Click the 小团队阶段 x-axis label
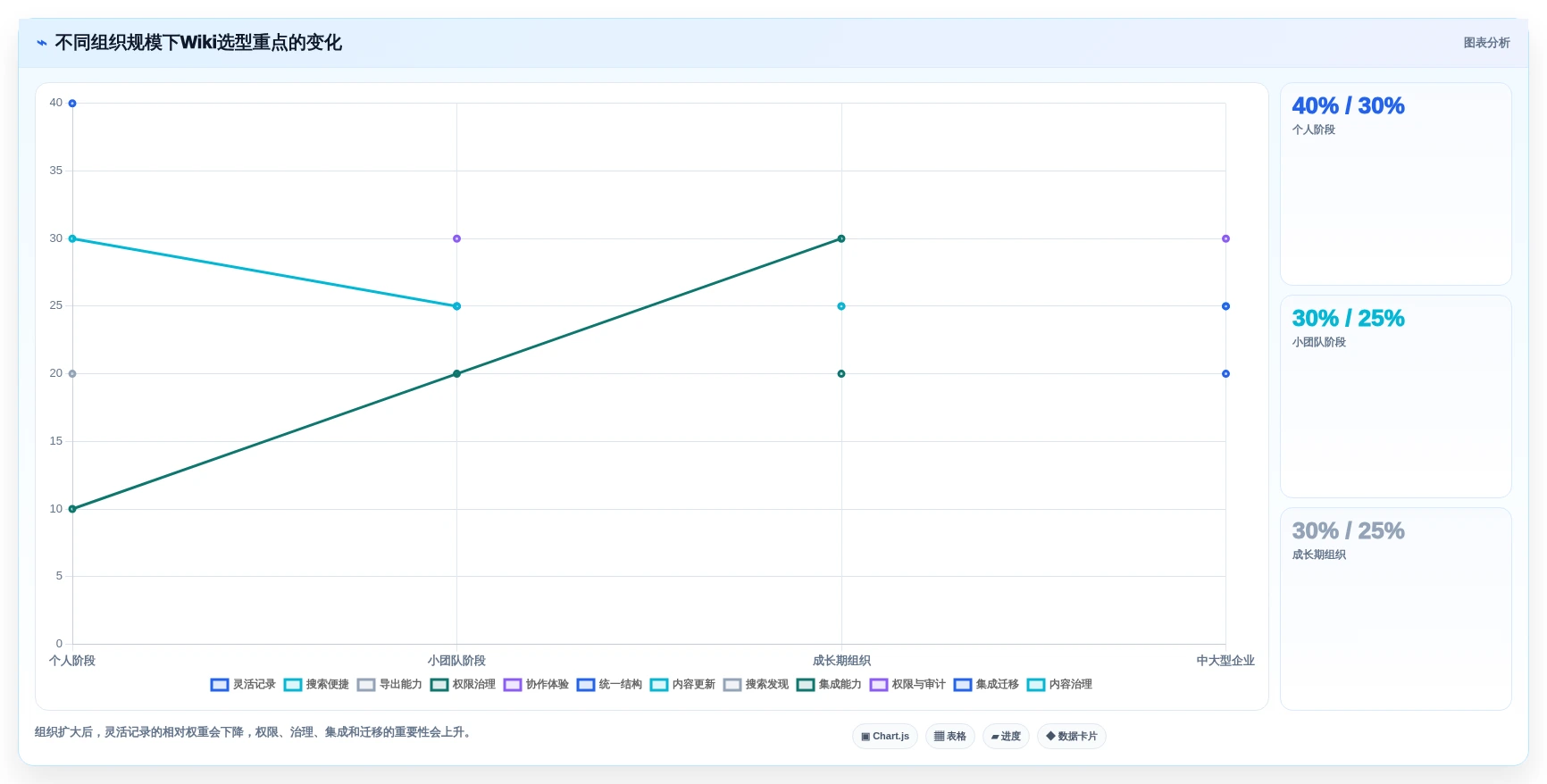This screenshot has width=1547, height=784. pos(456,661)
